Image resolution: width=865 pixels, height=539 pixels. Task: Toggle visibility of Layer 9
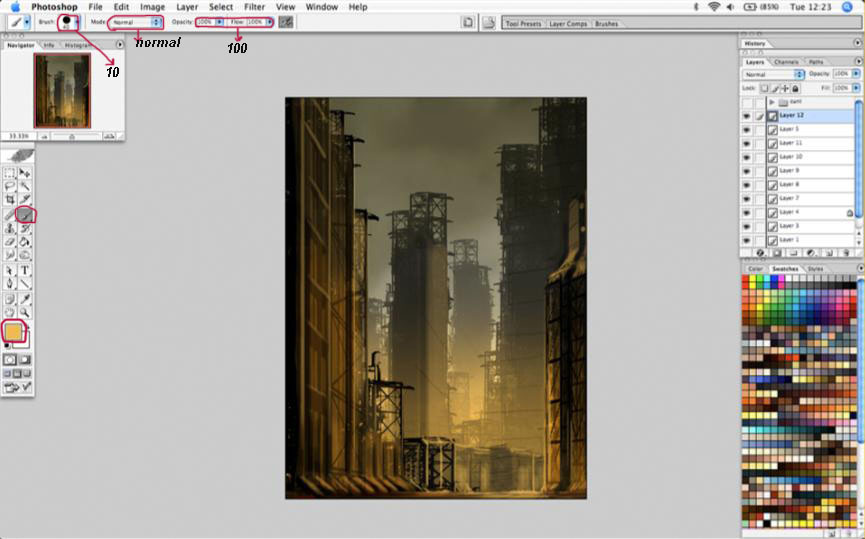(x=746, y=171)
